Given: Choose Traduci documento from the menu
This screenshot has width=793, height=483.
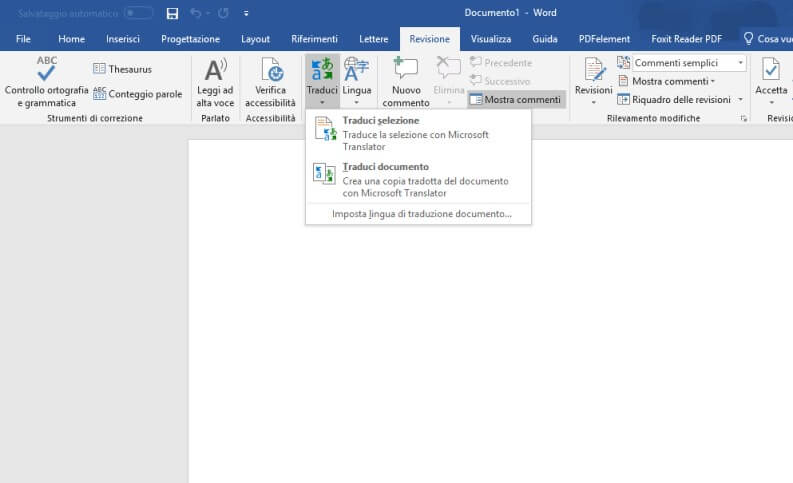Looking at the screenshot, I should coord(418,180).
